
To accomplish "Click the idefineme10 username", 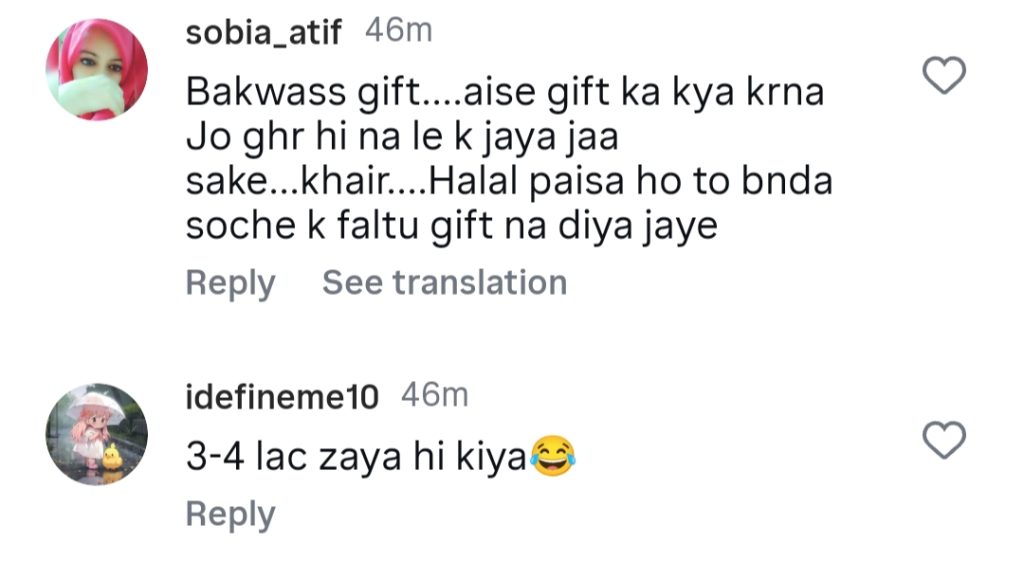I will [x=282, y=397].
